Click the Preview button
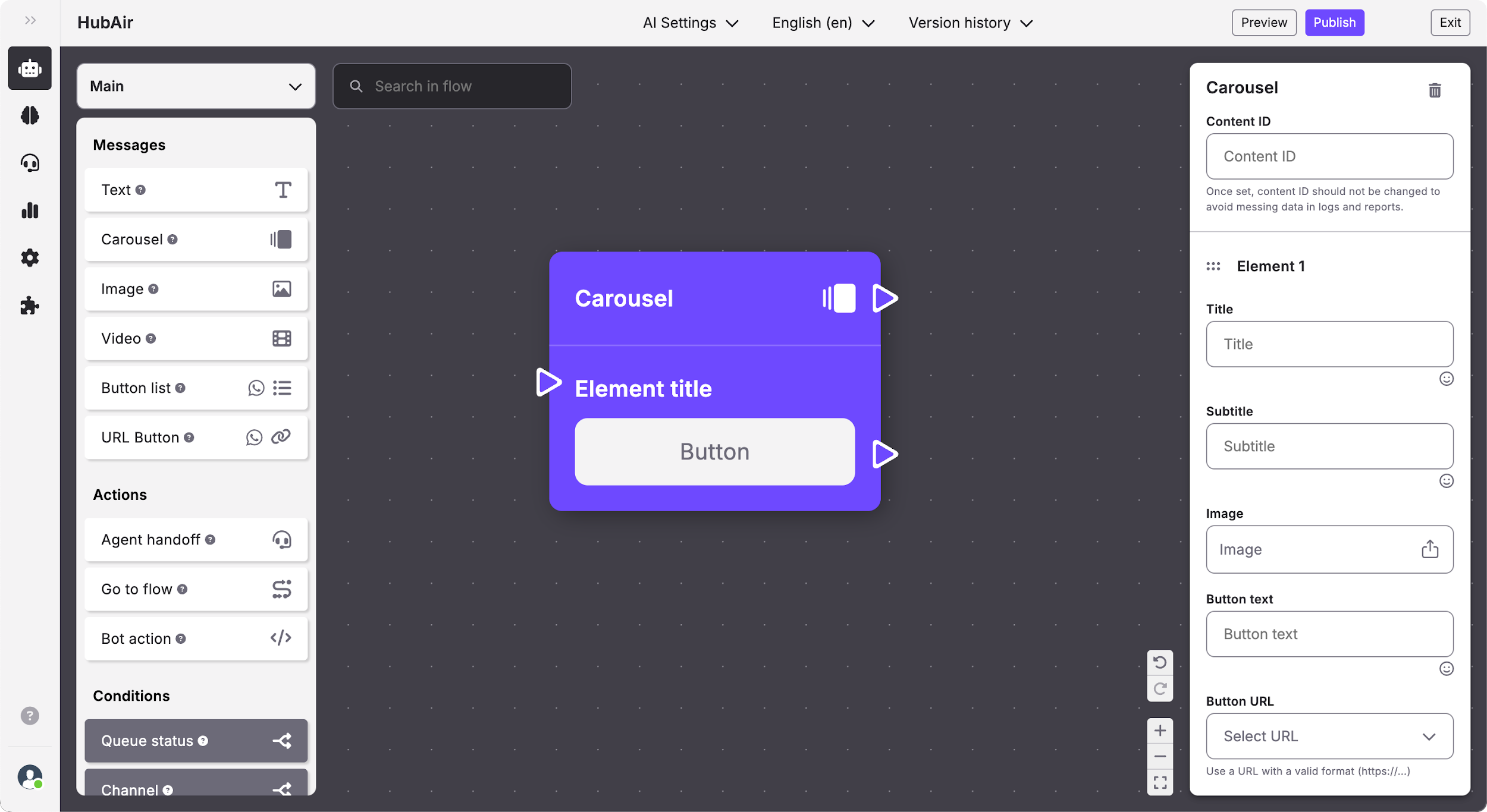Image resolution: width=1487 pixels, height=812 pixels. (1263, 23)
